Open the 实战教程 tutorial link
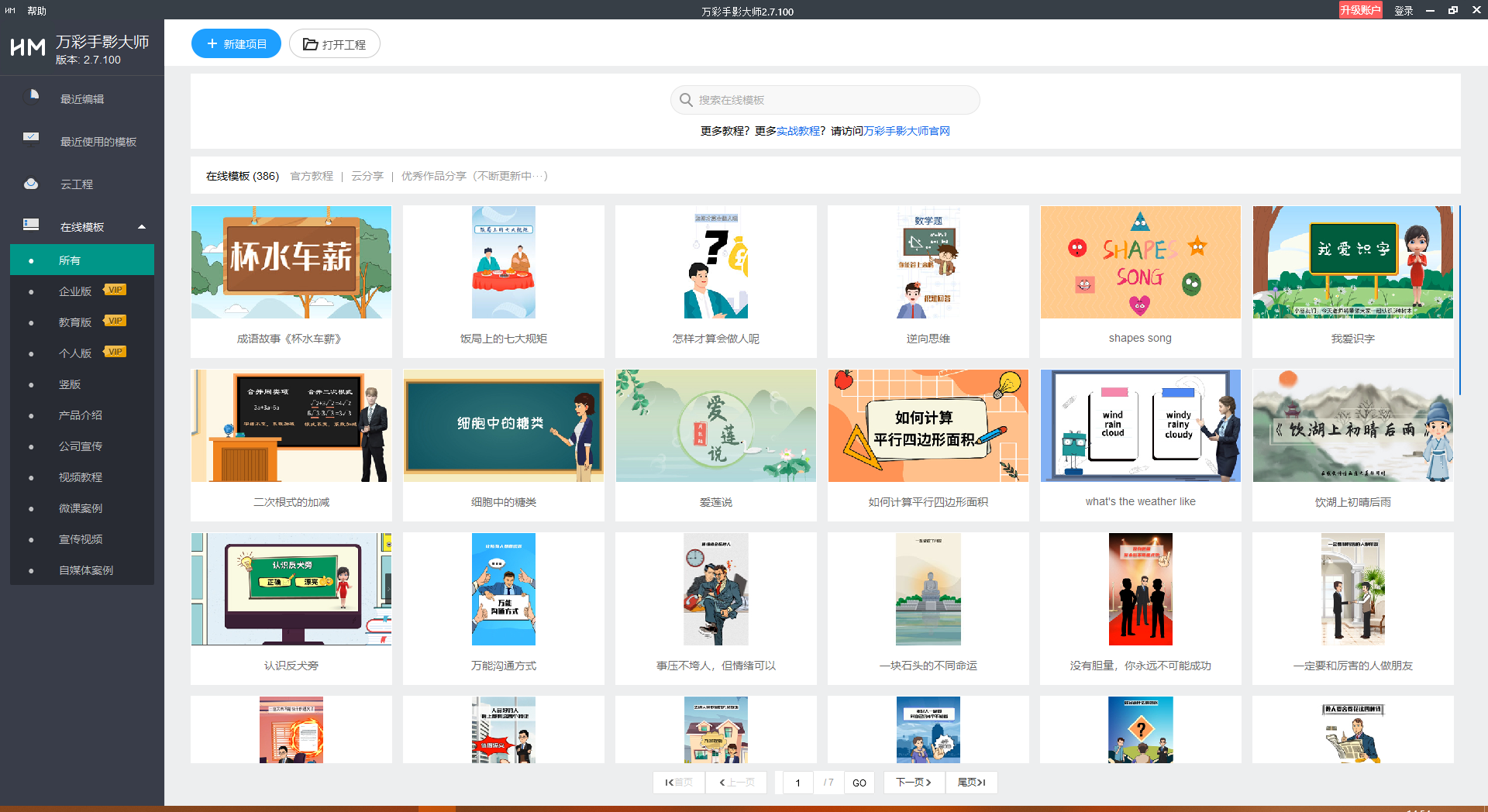 click(x=798, y=131)
